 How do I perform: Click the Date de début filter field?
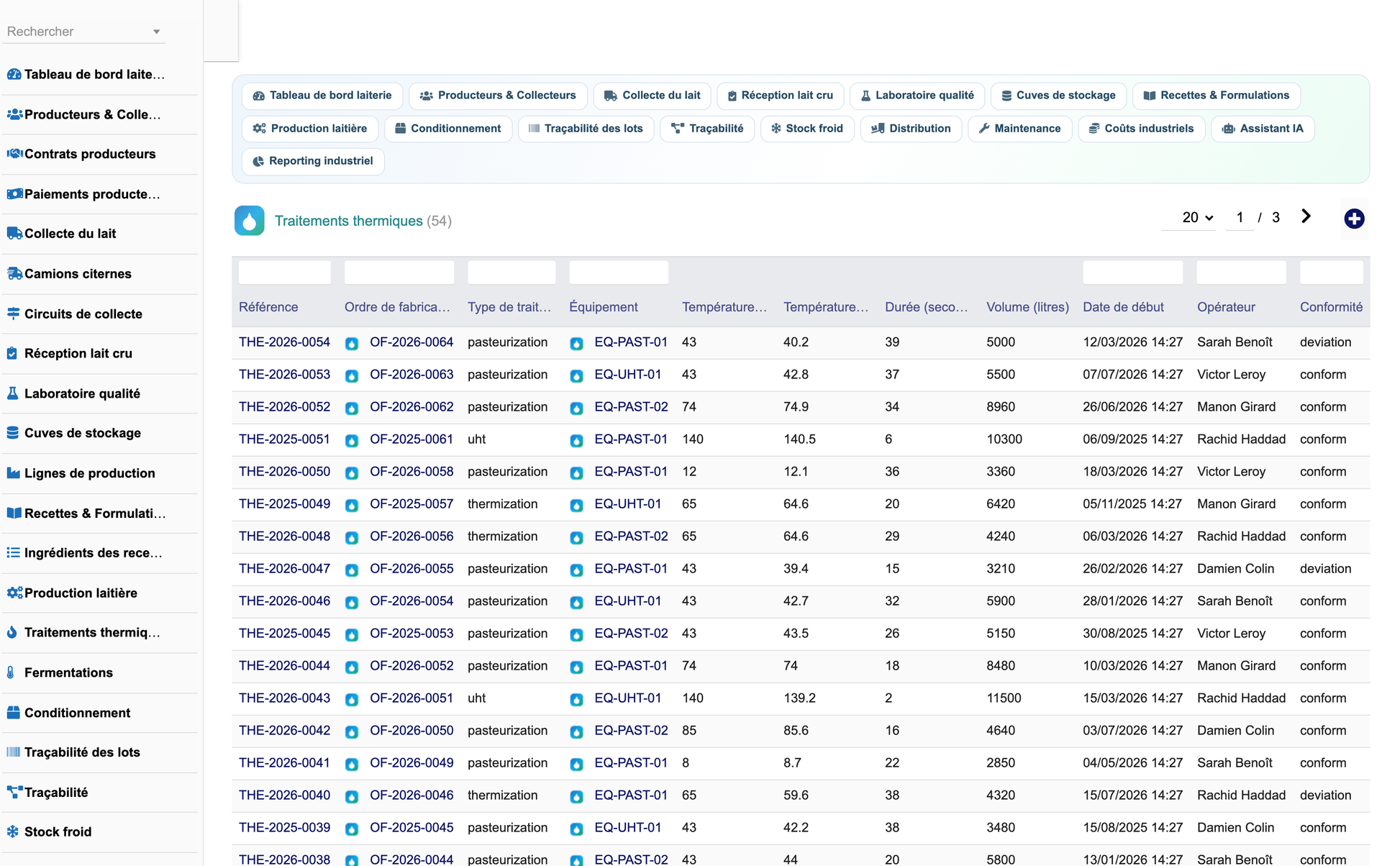[x=1132, y=272]
